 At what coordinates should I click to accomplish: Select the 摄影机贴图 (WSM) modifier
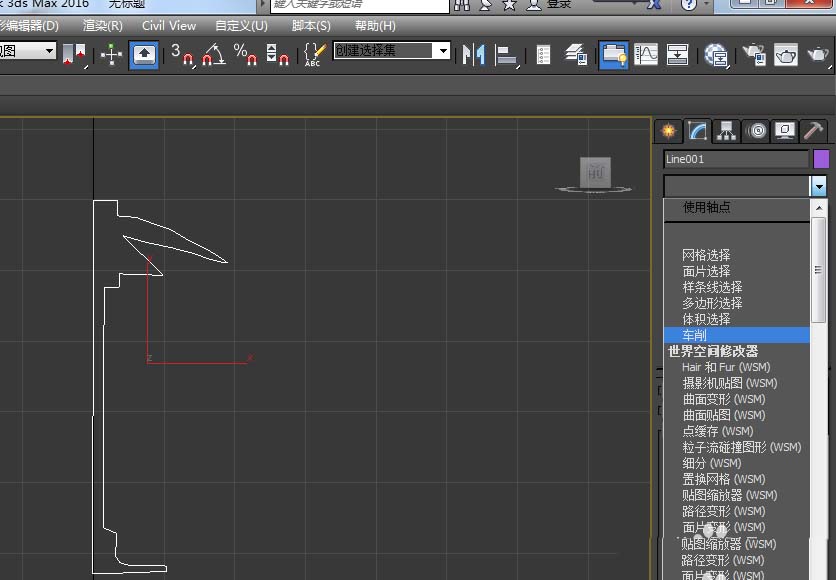[x=730, y=383]
